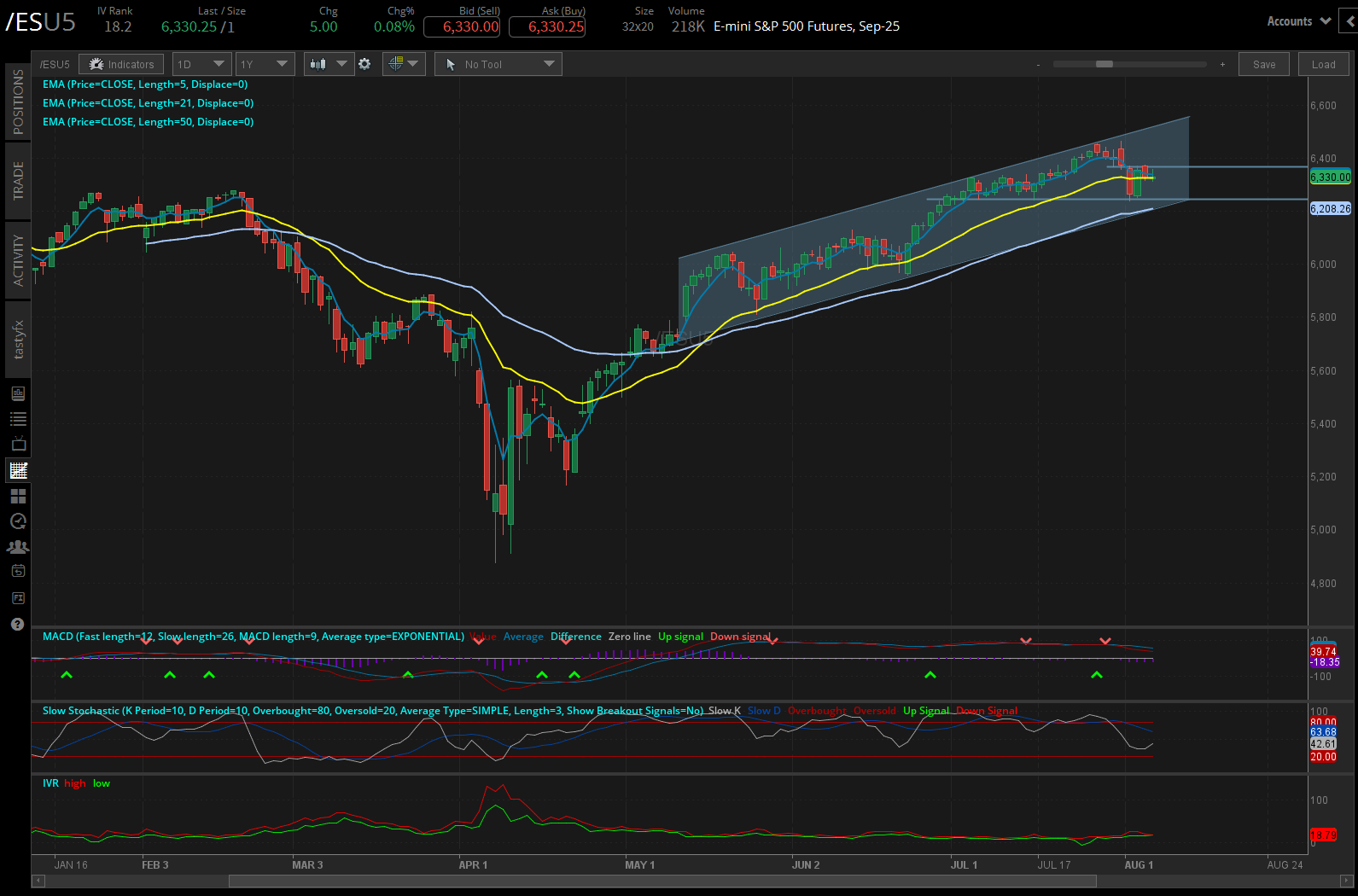Switch to the tastyfx tab
This screenshot has height=896, width=1358.
(18, 340)
